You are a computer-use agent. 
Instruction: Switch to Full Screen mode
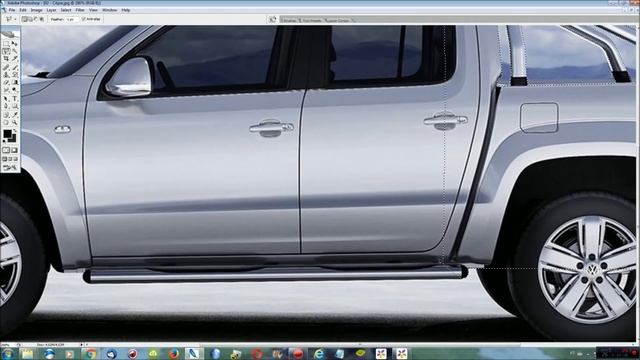tap(16, 159)
